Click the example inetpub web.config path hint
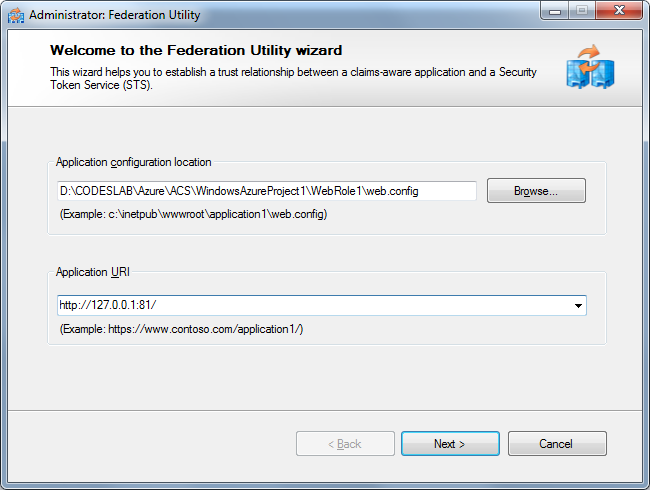The height and width of the screenshot is (490, 650). point(194,214)
